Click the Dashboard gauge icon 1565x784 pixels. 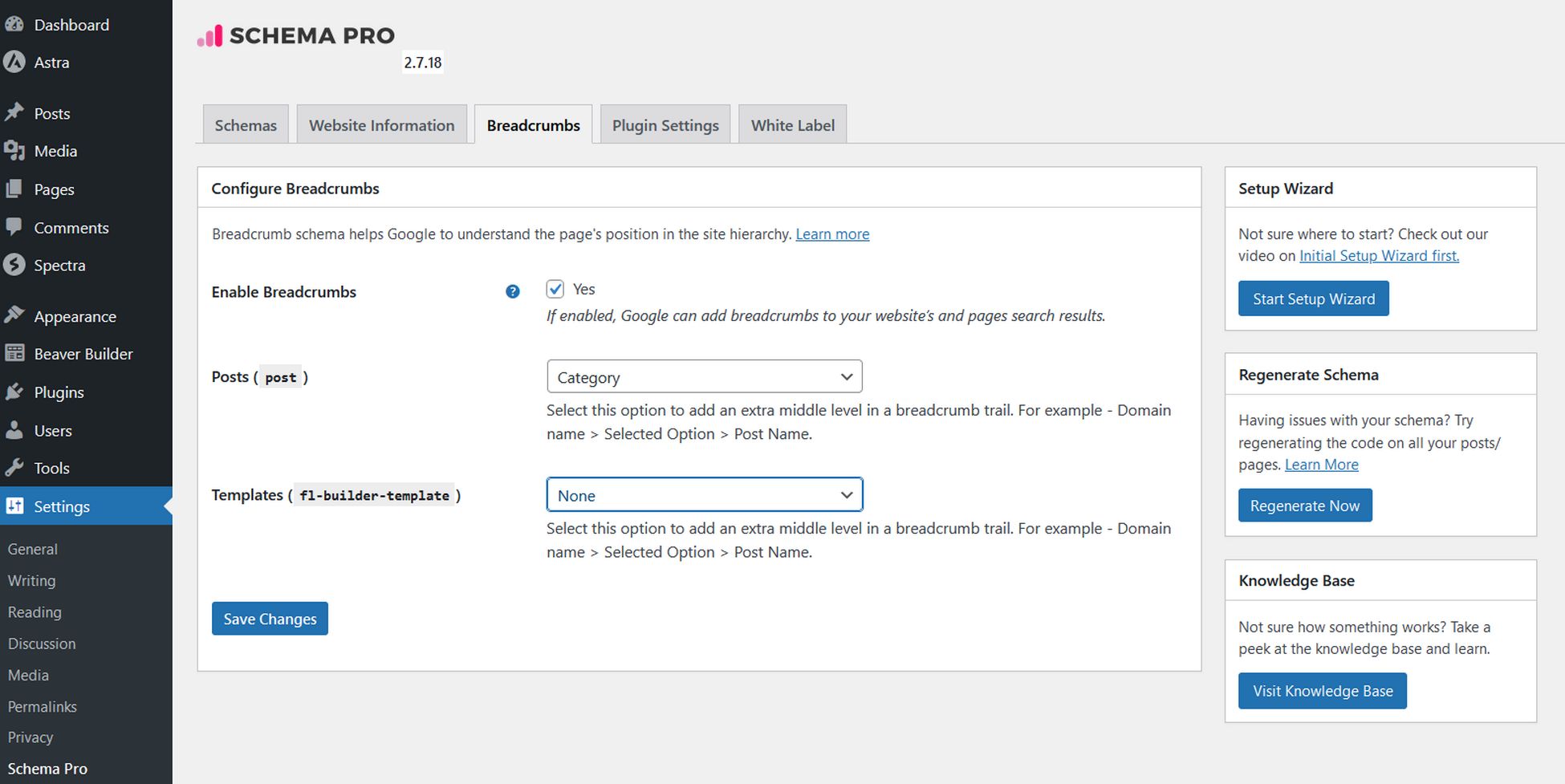[14, 24]
